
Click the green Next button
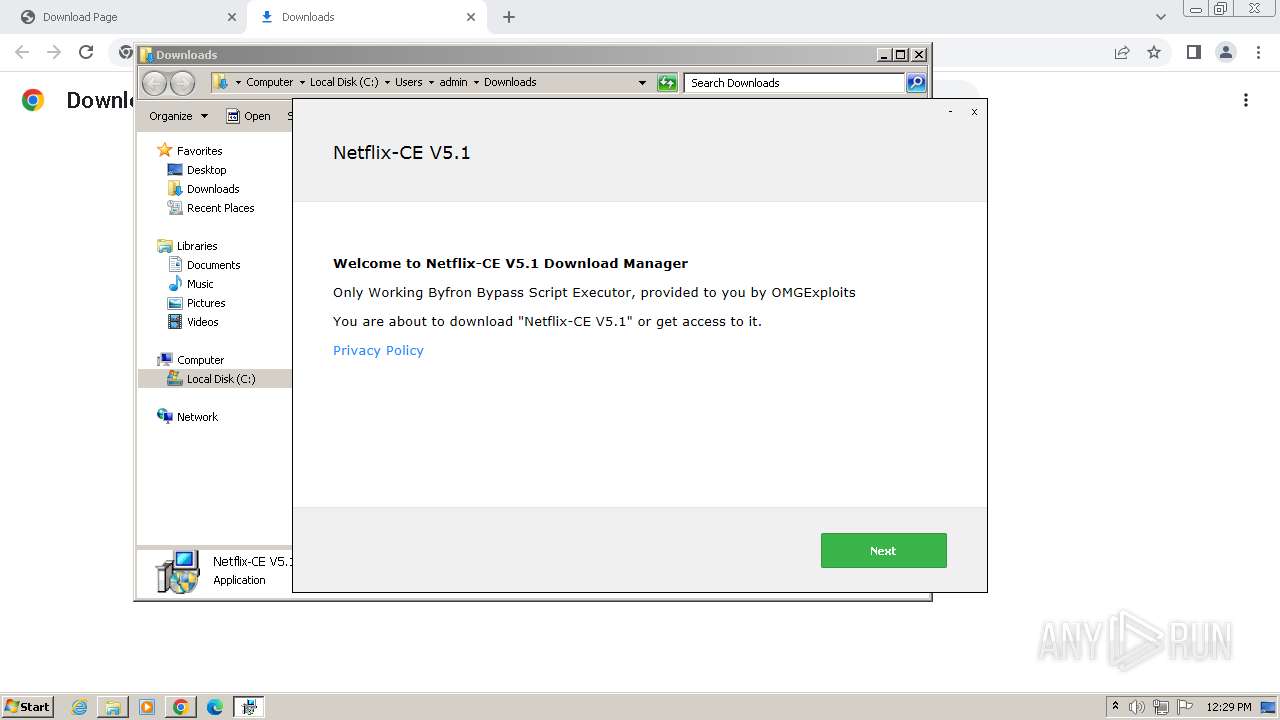(883, 550)
